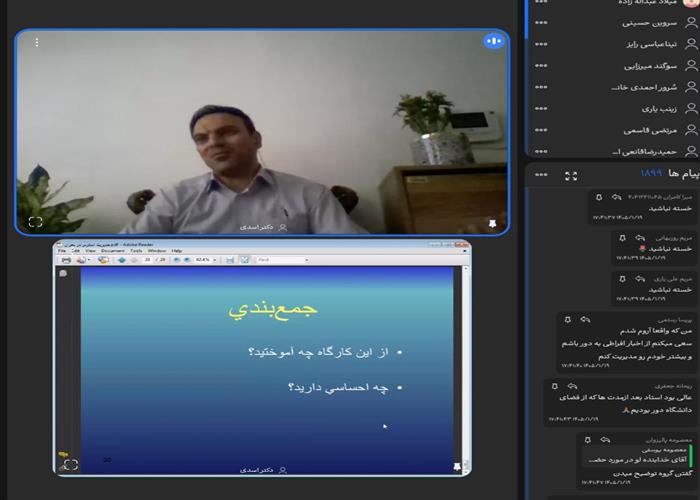700x500 pixels.
Task: Expand the messages panel to fullscreen
Action: coord(571,176)
